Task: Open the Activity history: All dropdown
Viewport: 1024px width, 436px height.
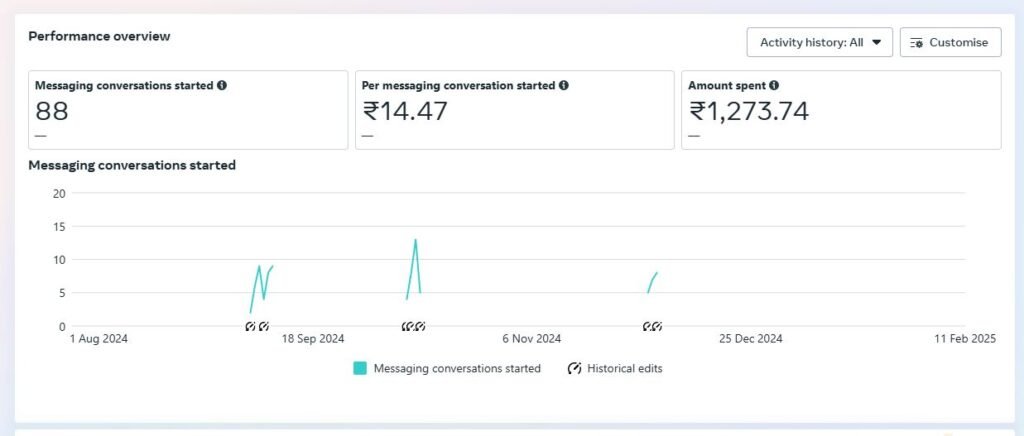Action: point(819,42)
